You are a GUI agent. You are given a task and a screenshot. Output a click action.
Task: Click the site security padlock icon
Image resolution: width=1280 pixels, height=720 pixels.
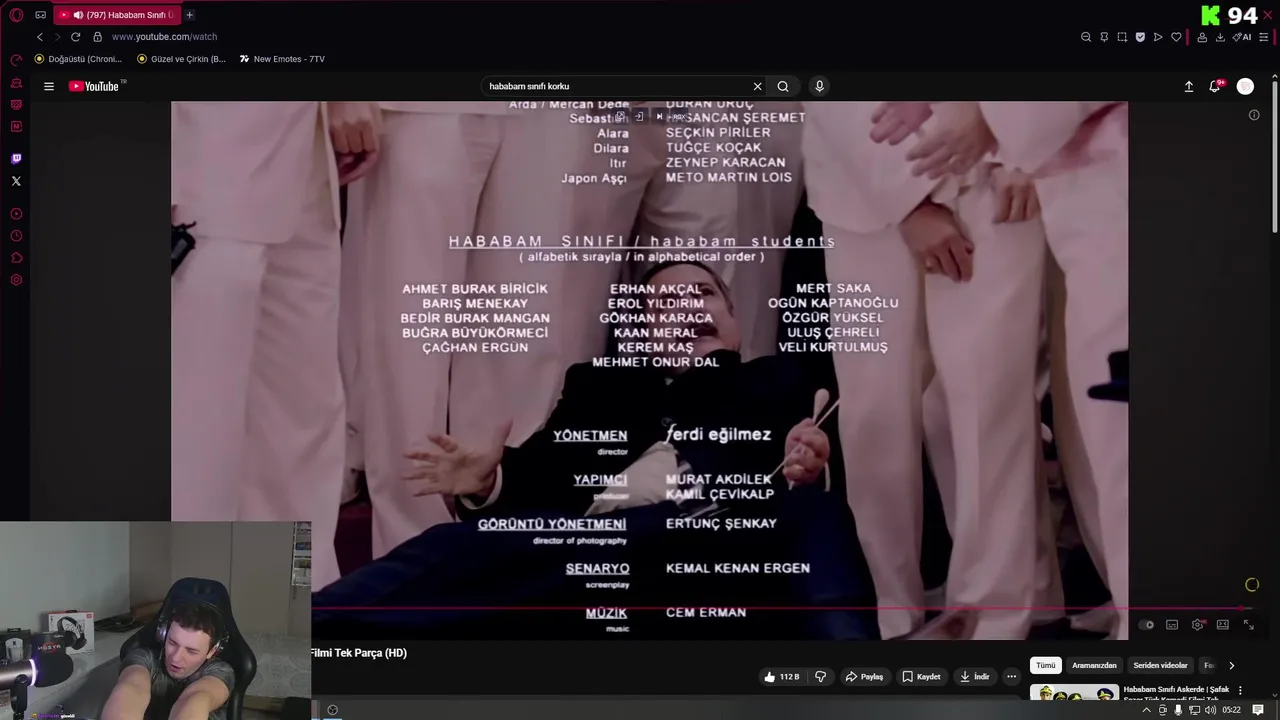tap(97, 37)
